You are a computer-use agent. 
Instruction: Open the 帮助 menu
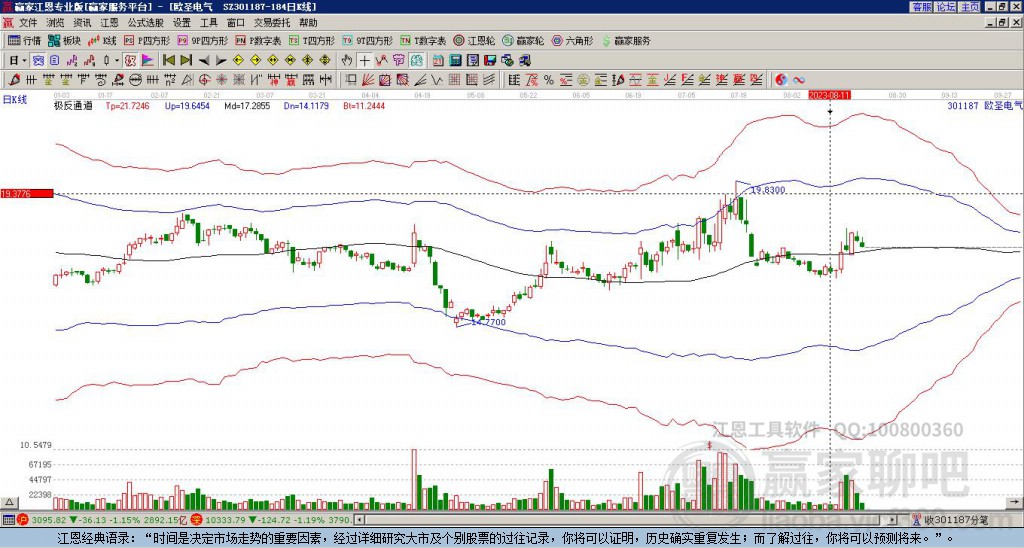[308, 23]
